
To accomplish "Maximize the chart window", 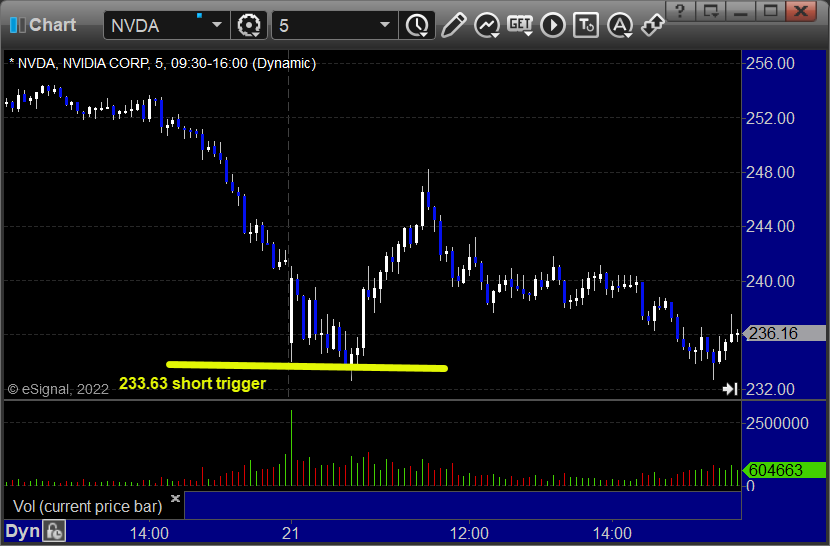I will [770, 11].
